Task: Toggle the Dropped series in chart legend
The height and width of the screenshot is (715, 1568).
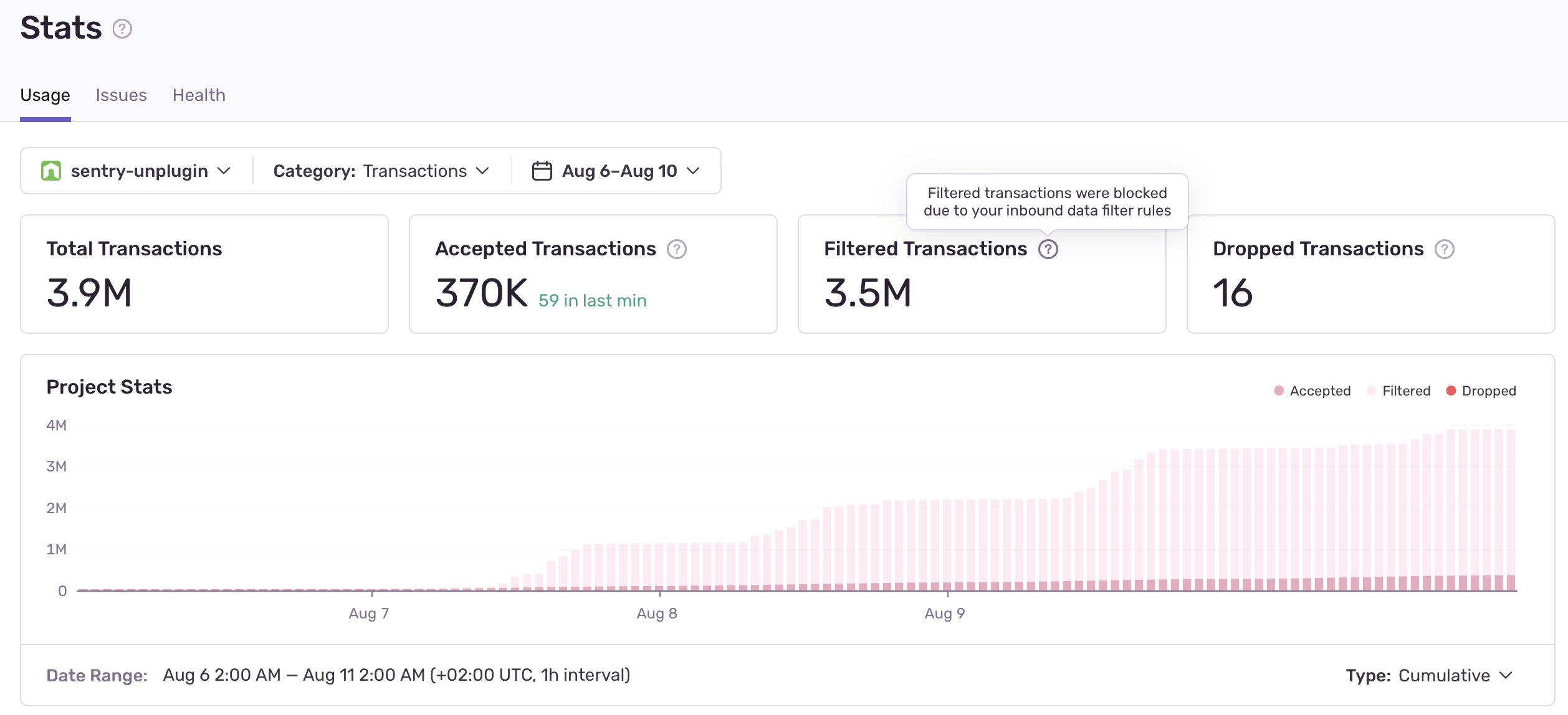Action: point(1481,391)
